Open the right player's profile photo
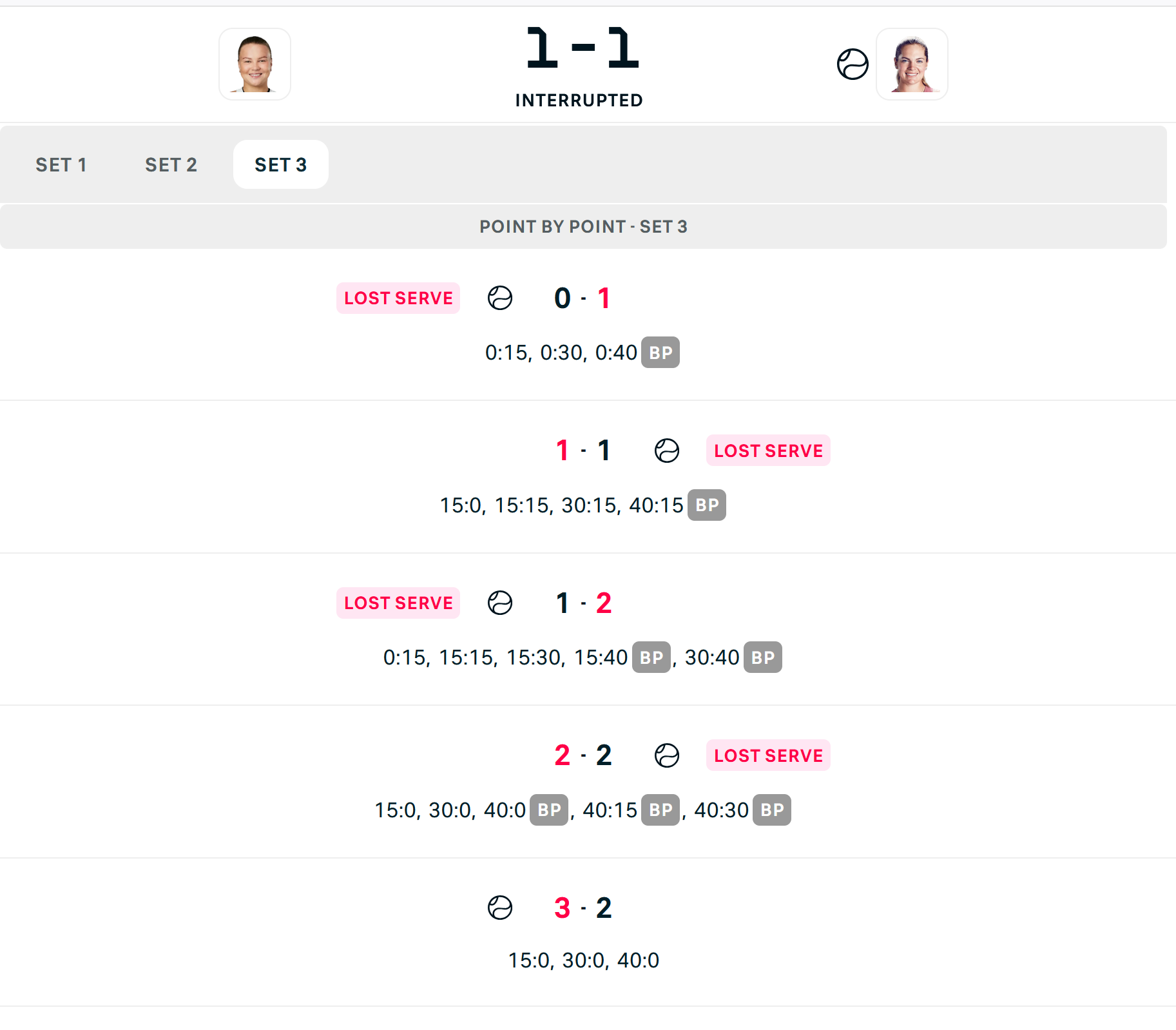 pos(912,64)
